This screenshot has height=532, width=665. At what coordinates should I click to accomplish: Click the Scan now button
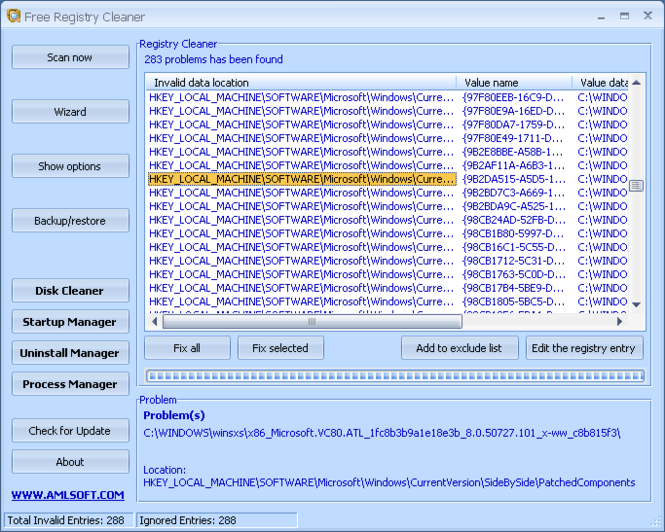(x=70, y=57)
